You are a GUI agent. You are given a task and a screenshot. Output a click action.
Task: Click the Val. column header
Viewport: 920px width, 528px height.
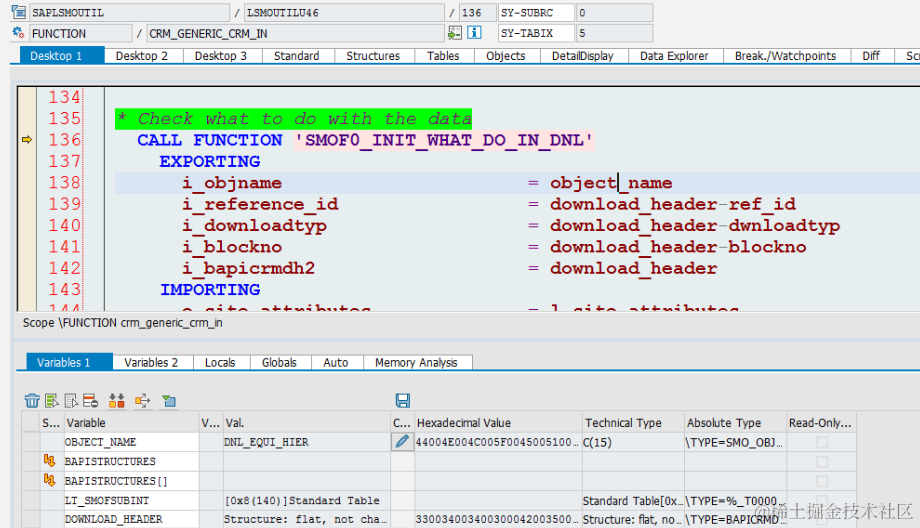click(x=307, y=423)
